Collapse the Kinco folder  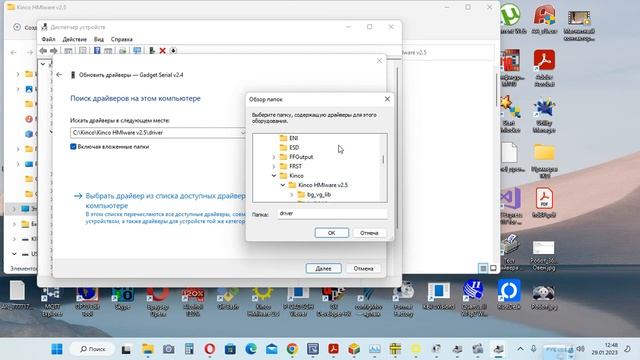(x=274, y=176)
